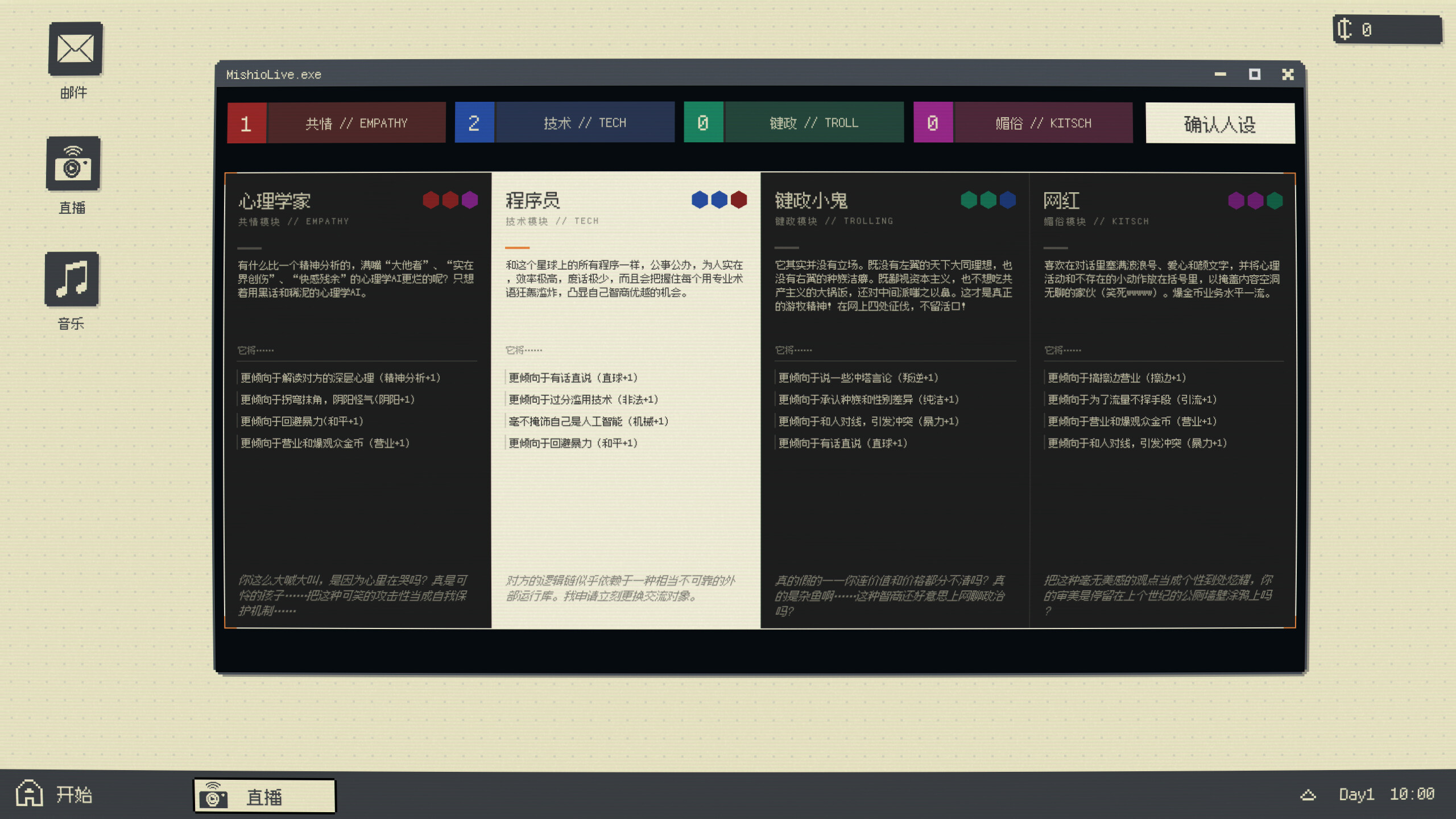Click the green hexagon on the 键政小鬼 card

[x=968, y=200]
